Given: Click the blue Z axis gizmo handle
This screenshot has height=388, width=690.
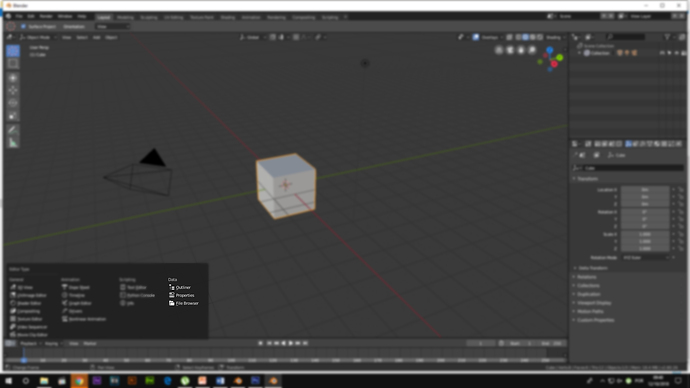Looking at the screenshot, I should click(550, 51).
